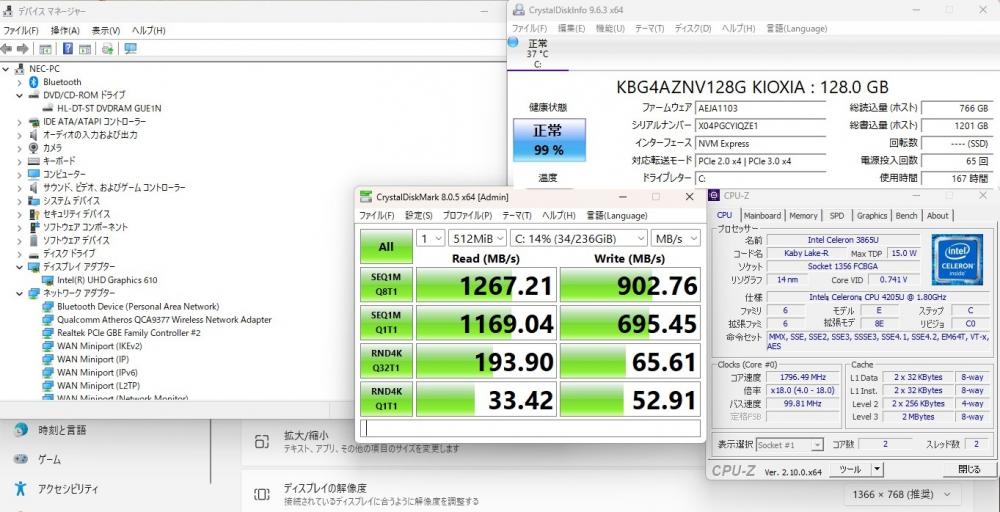Select the ソフトウェア コンポーネント icon
The height and width of the screenshot is (512, 1000).
(x=34, y=227)
